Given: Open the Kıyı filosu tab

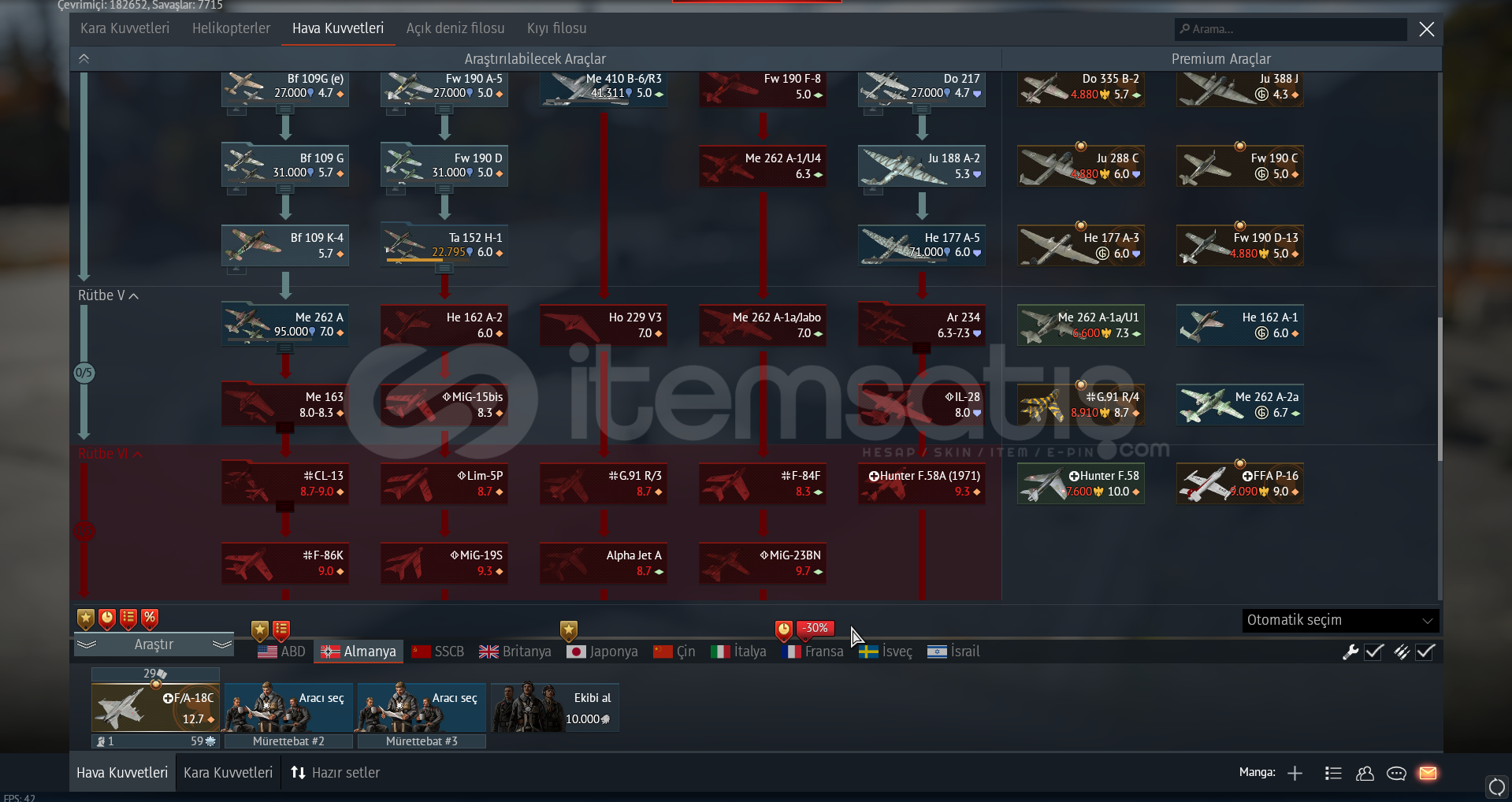Looking at the screenshot, I should (557, 28).
